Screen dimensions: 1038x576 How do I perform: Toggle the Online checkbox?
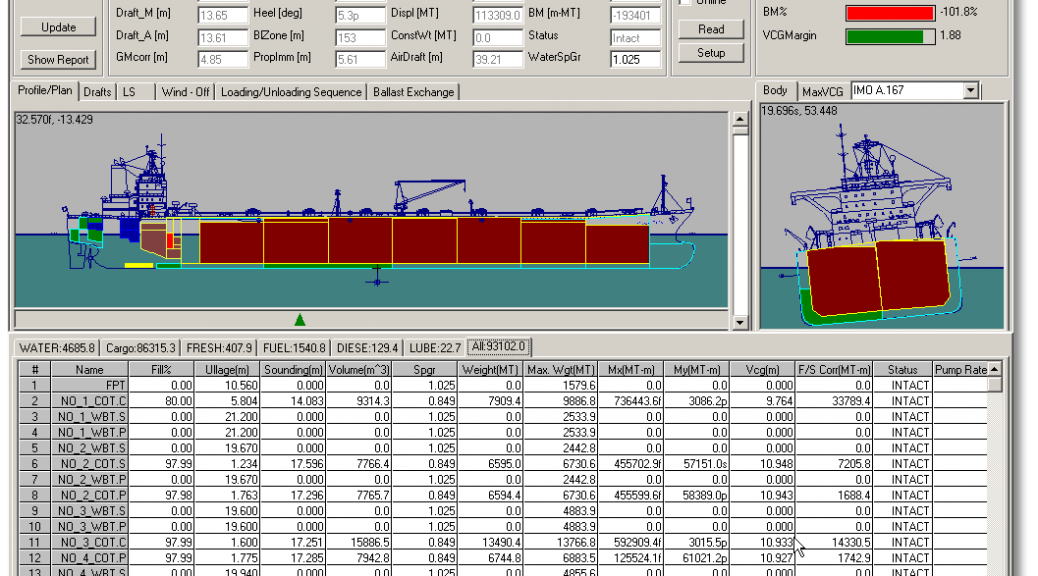[x=685, y=2]
